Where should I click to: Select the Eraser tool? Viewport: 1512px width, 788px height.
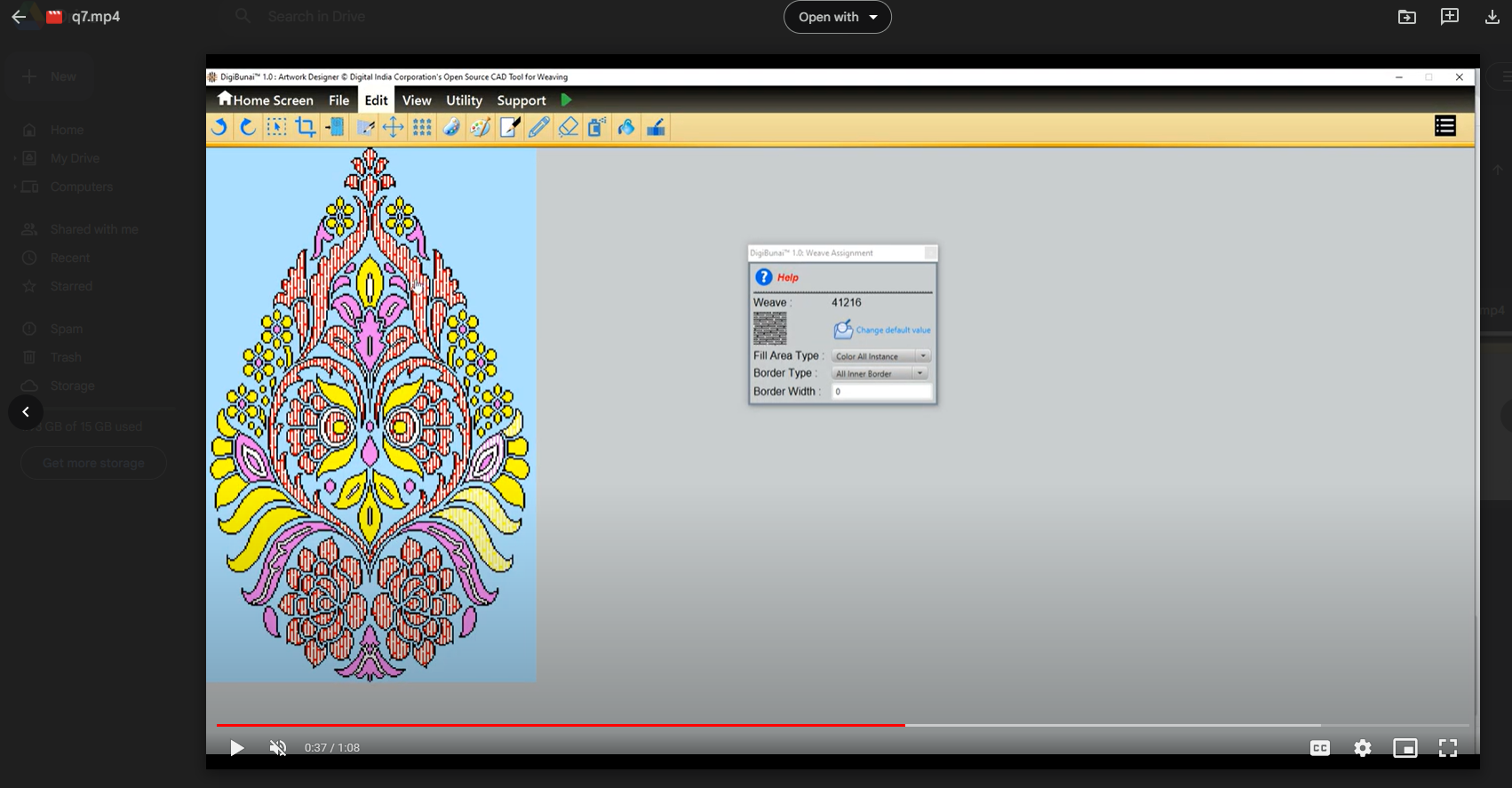[568, 127]
